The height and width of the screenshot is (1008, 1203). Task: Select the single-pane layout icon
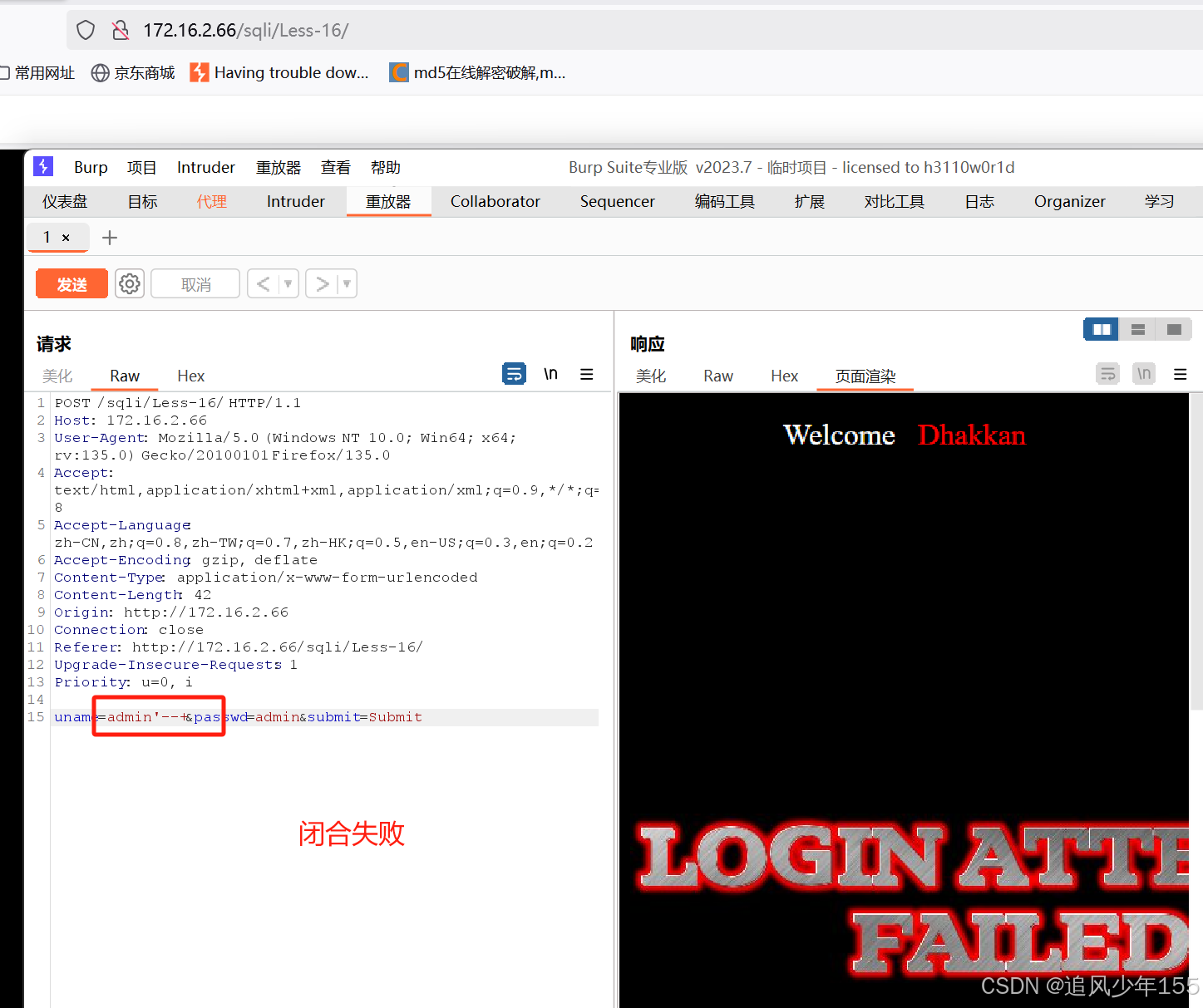(x=1173, y=329)
